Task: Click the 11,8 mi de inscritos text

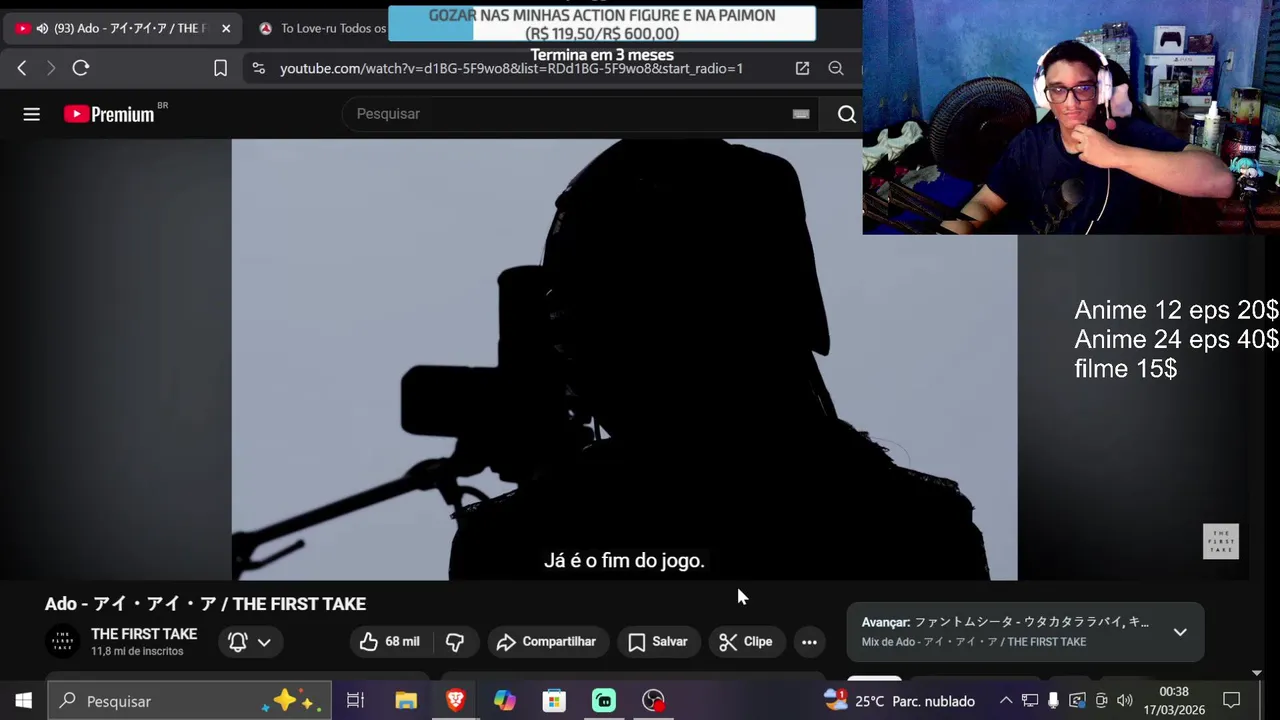Action: pos(137,651)
